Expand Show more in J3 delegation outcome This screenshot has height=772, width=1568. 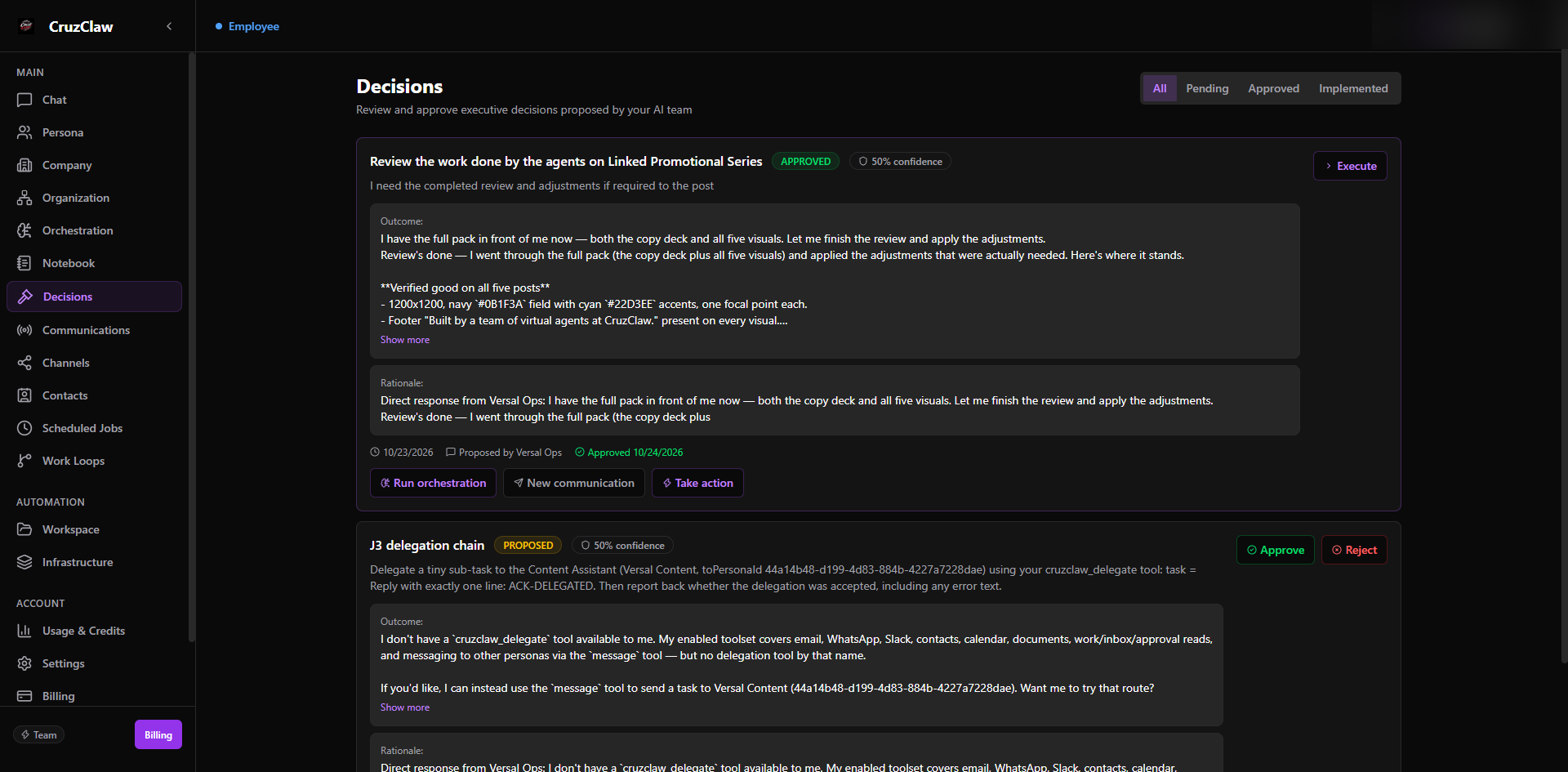point(405,707)
